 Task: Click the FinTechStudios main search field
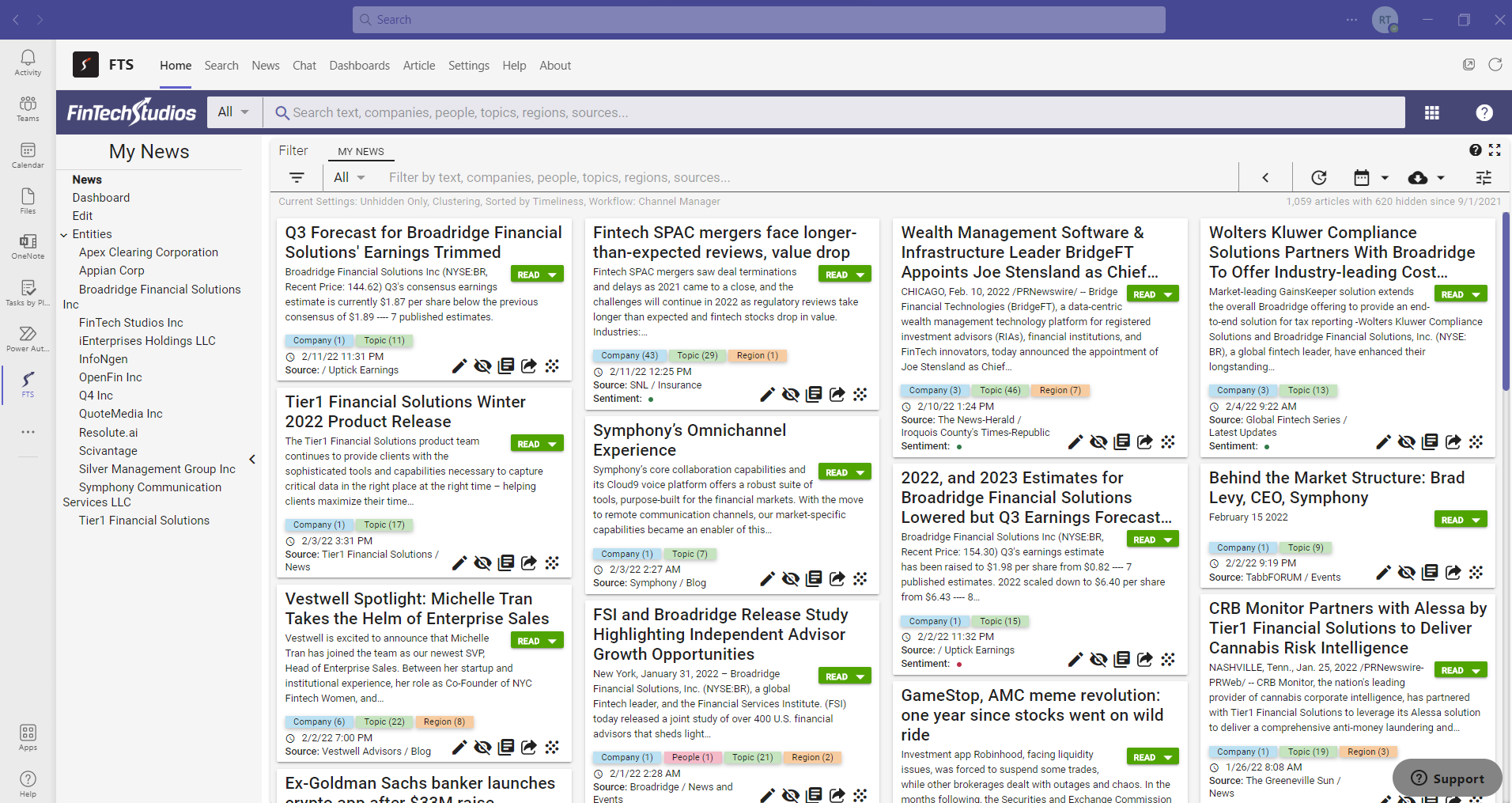(x=834, y=112)
